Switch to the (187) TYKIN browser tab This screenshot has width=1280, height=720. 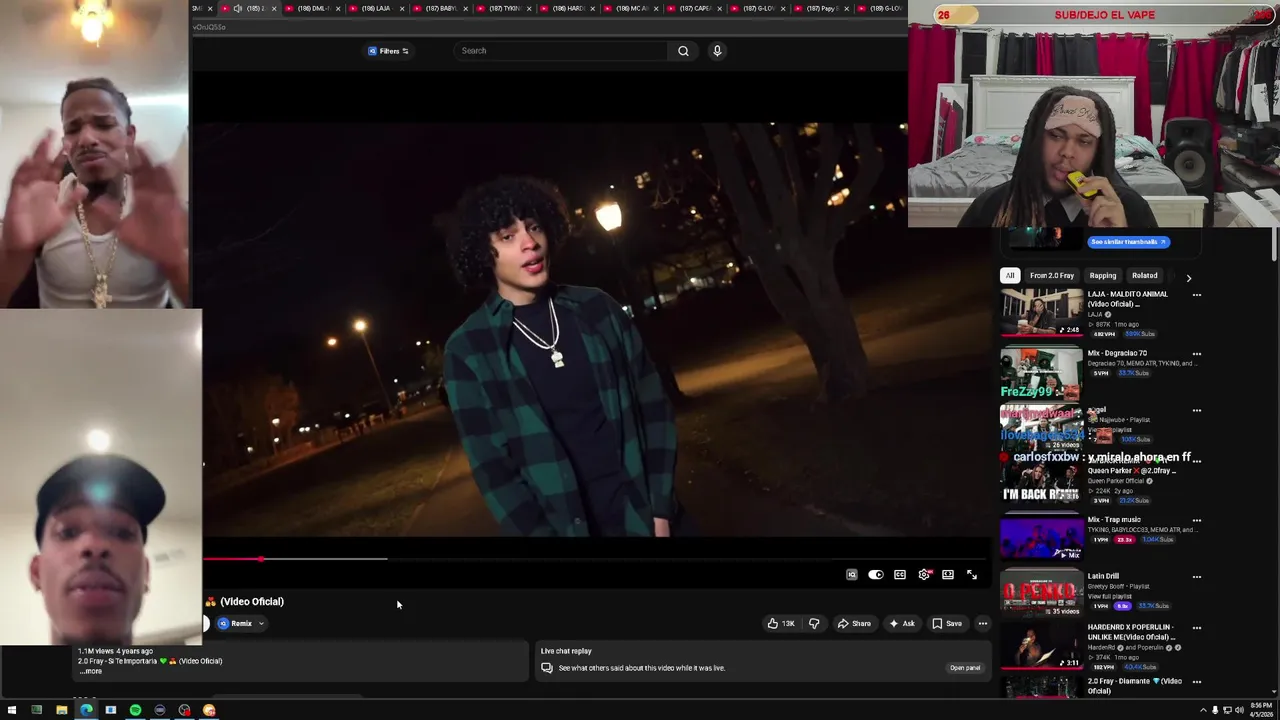coord(502,8)
